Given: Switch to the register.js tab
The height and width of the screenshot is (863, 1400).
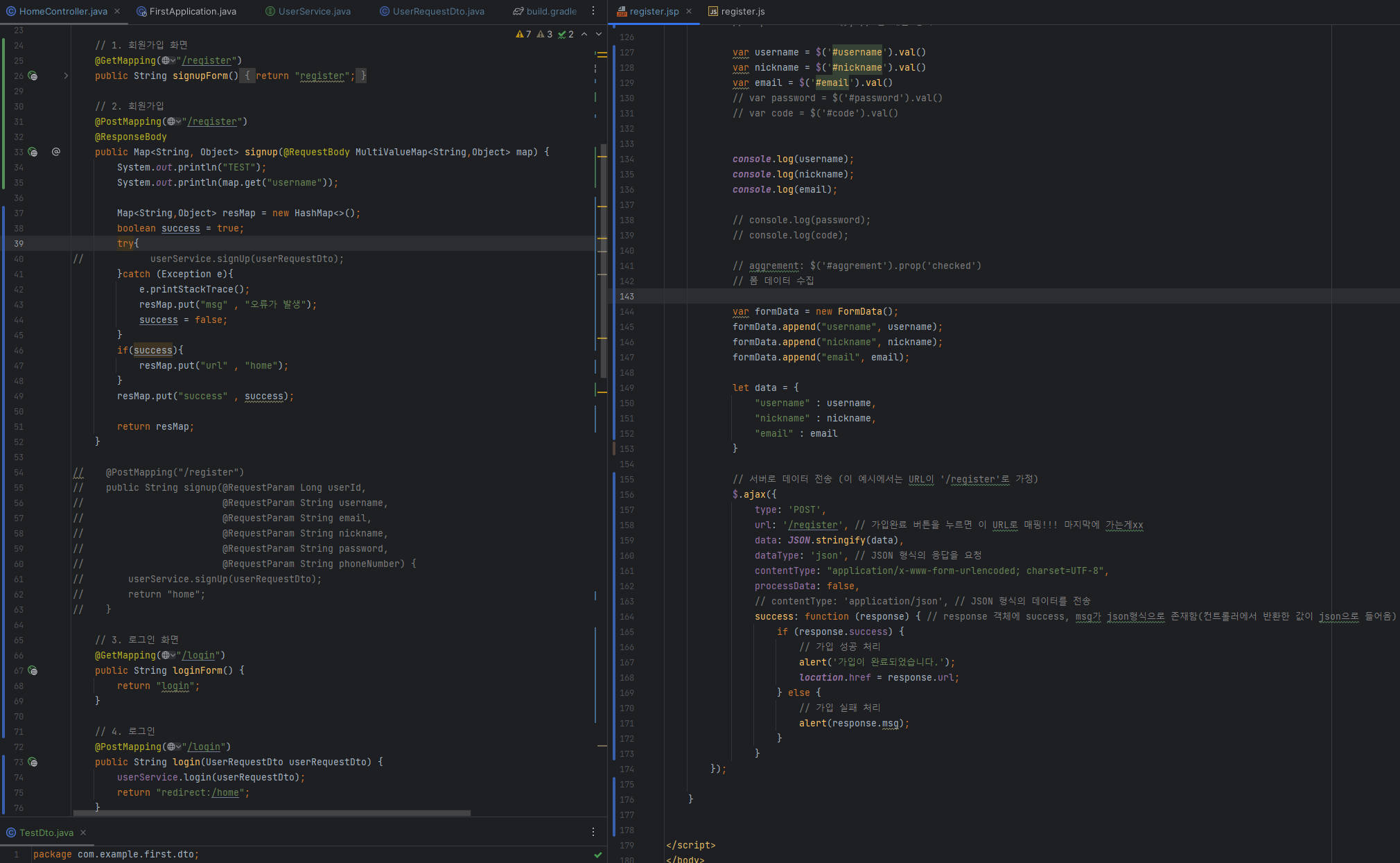Looking at the screenshot, I should [x=742, y=11].
